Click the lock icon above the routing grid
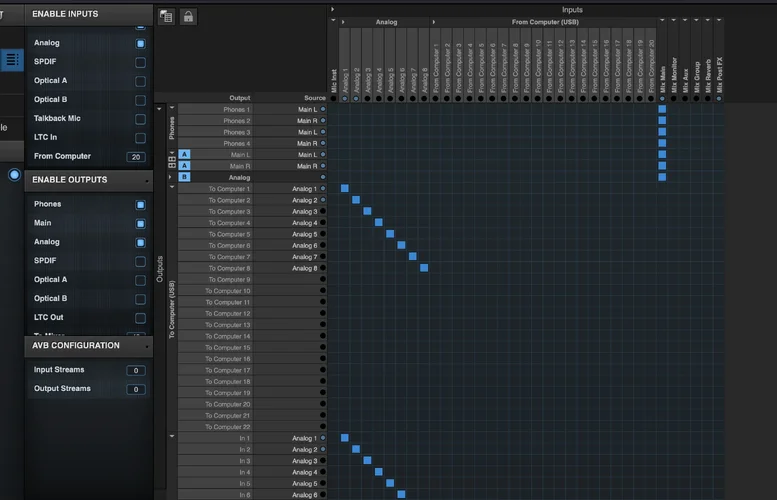Viewport: 777px width, 500px height. pyautogui.click(x=188, y=17)
